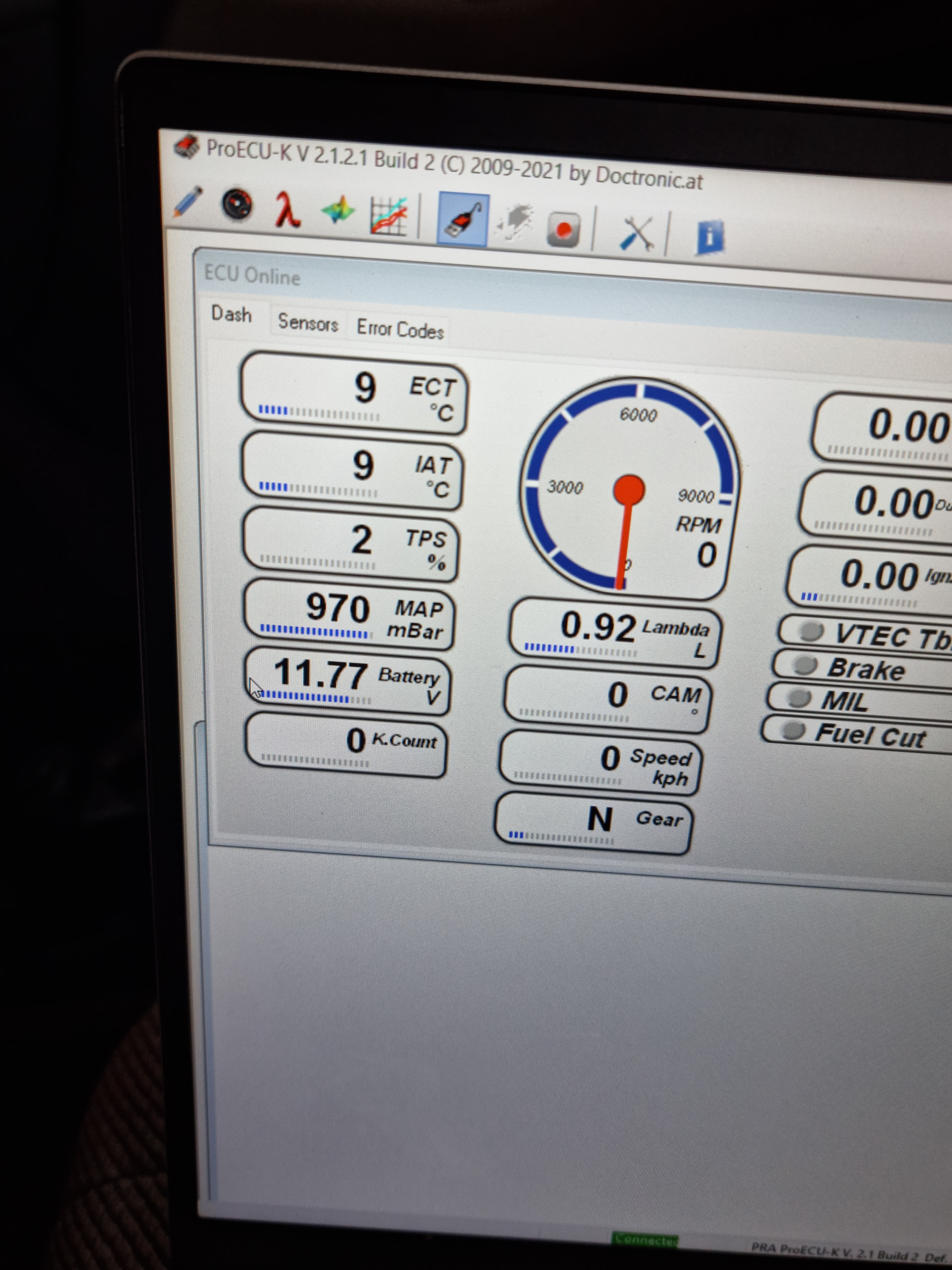Open the gauge dashboard icon
Image resolution: width=952 pixels, height=1270 pixels.
click(x=238, y=205)
